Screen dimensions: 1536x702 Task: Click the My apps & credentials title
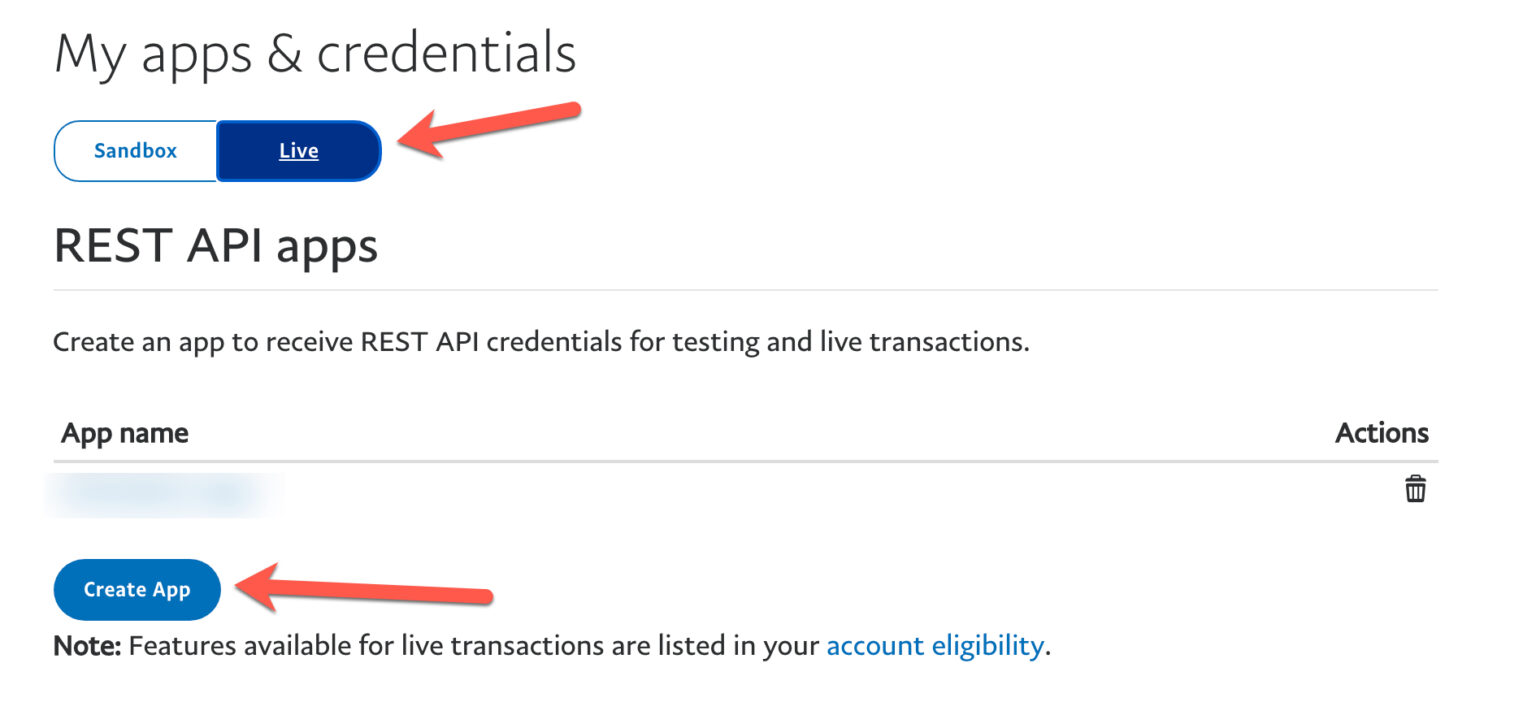(315, 53)
